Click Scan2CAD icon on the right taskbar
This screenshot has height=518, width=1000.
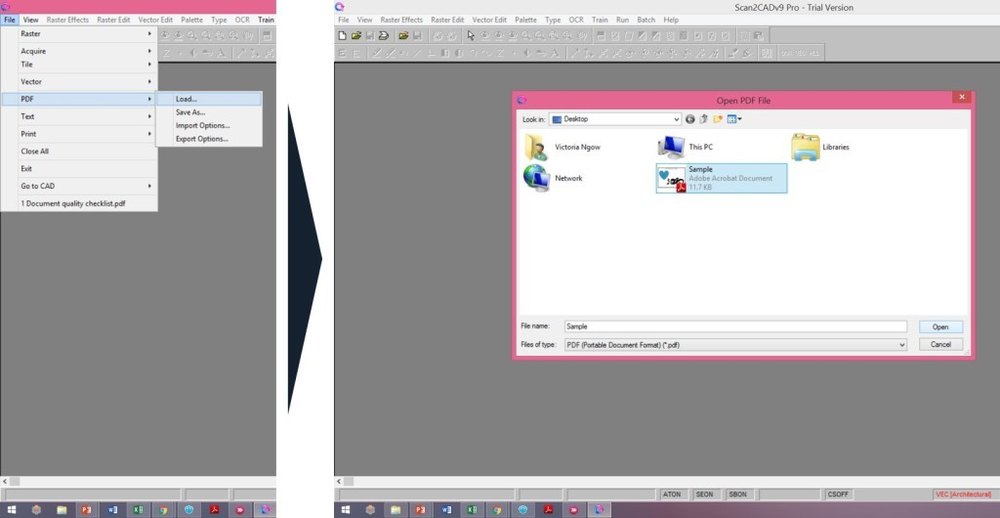pos(599,510)
